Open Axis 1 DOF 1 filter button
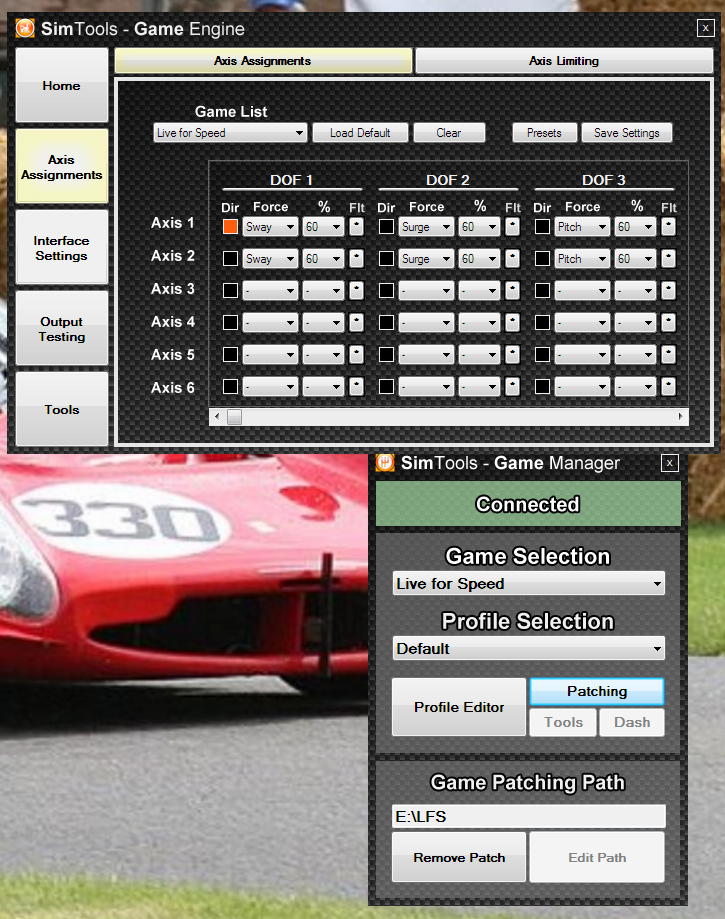The image size is (725, 919). coord(356,227)
